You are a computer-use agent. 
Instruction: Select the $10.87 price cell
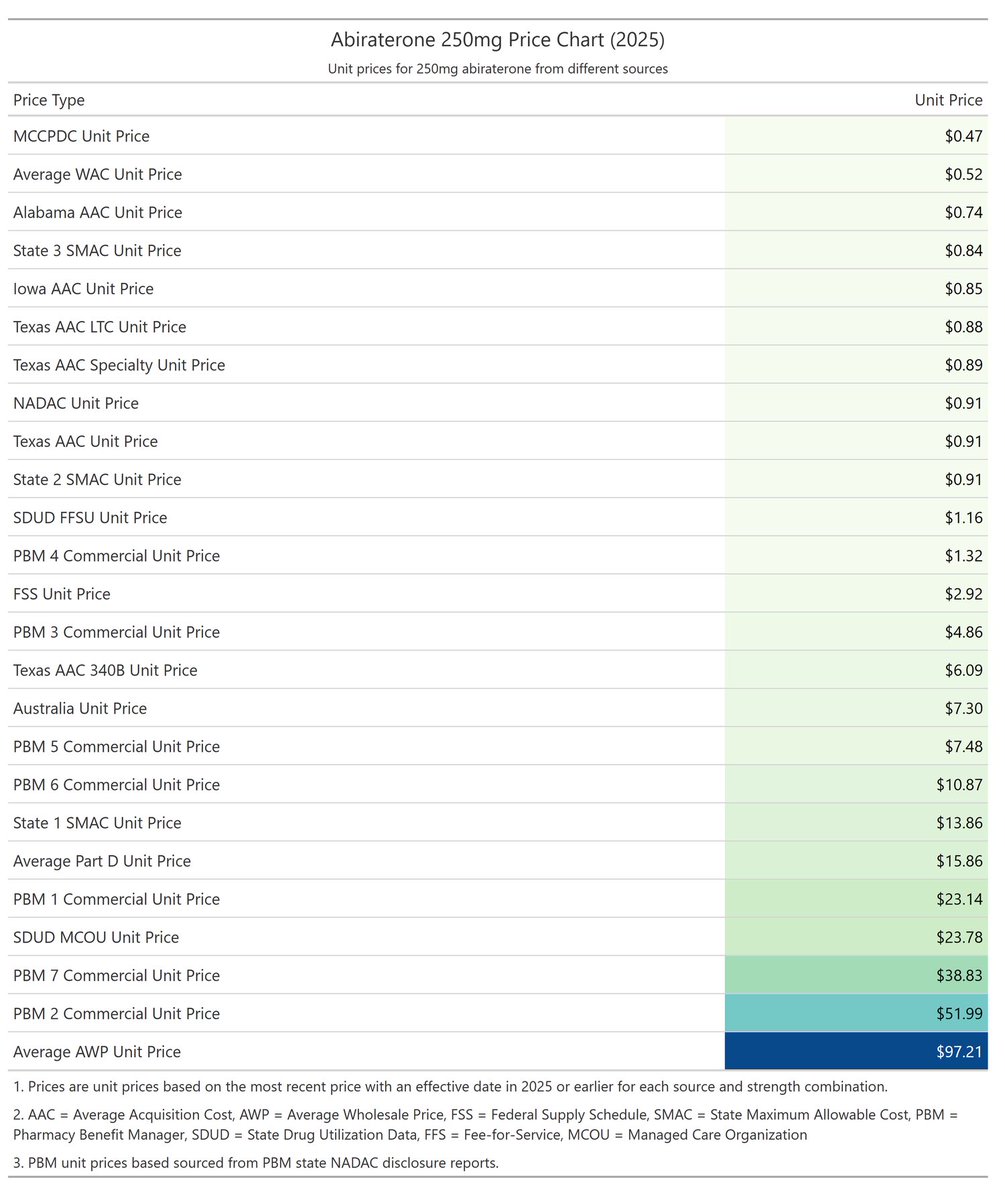tap(856, 785)
